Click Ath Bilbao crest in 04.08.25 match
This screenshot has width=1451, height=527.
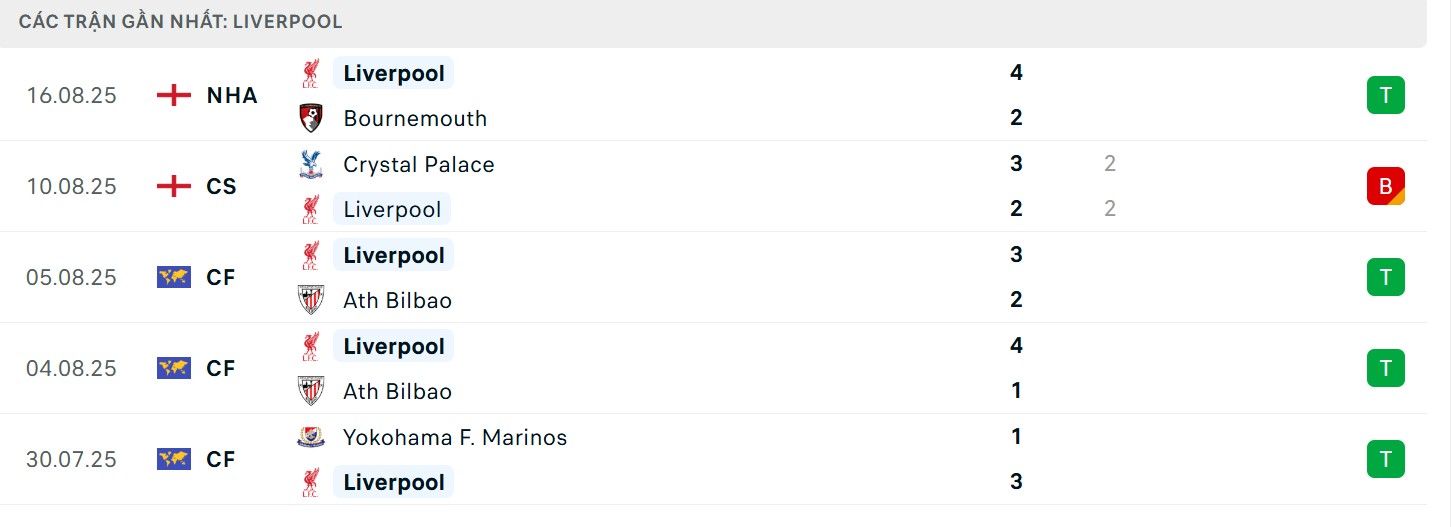pos(311,391)
